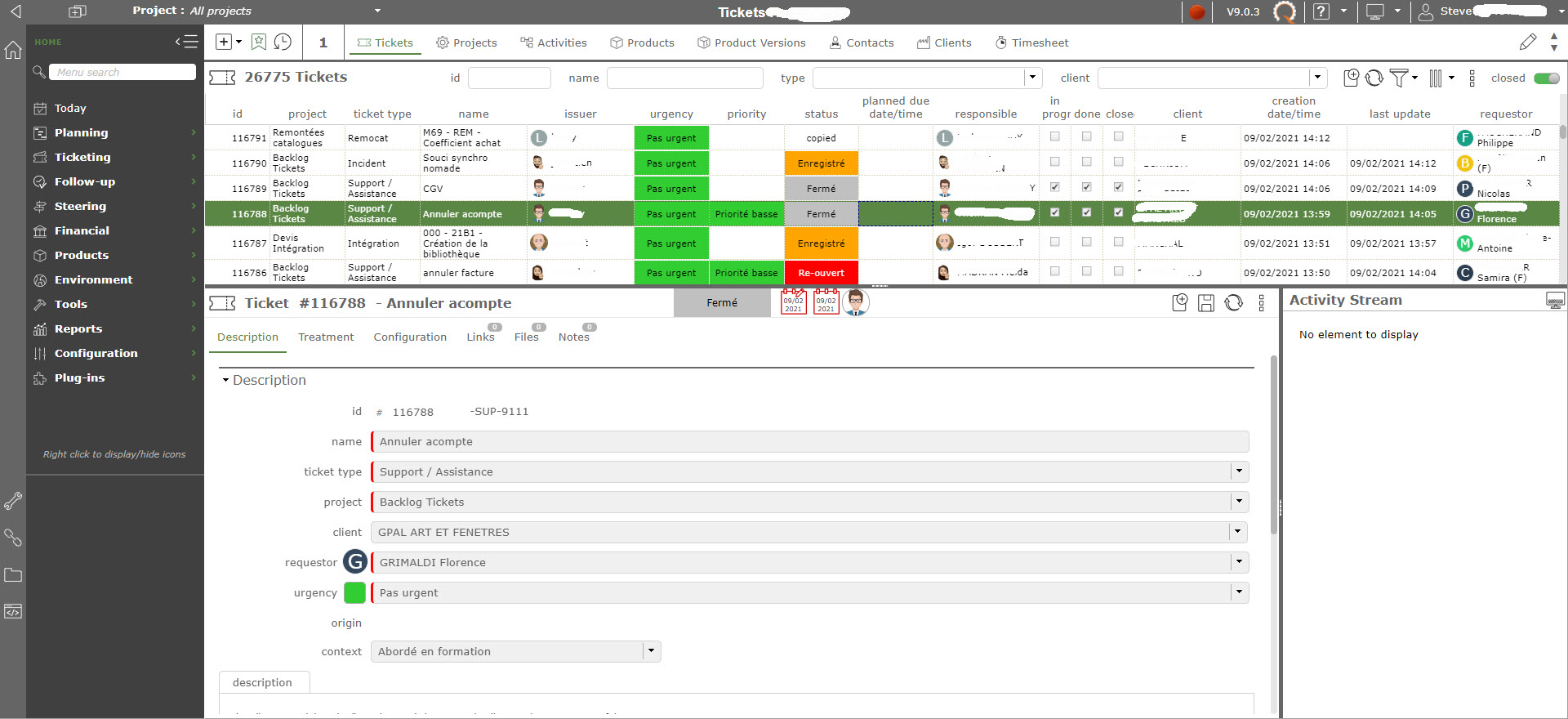Collapse the Description section
This screenshot has width=1568, height=719.
226,380
